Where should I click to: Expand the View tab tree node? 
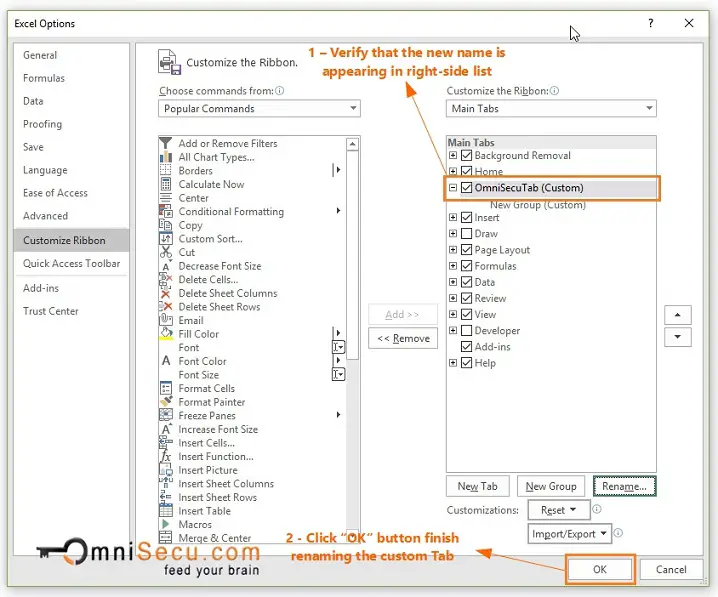coord(453,314)
